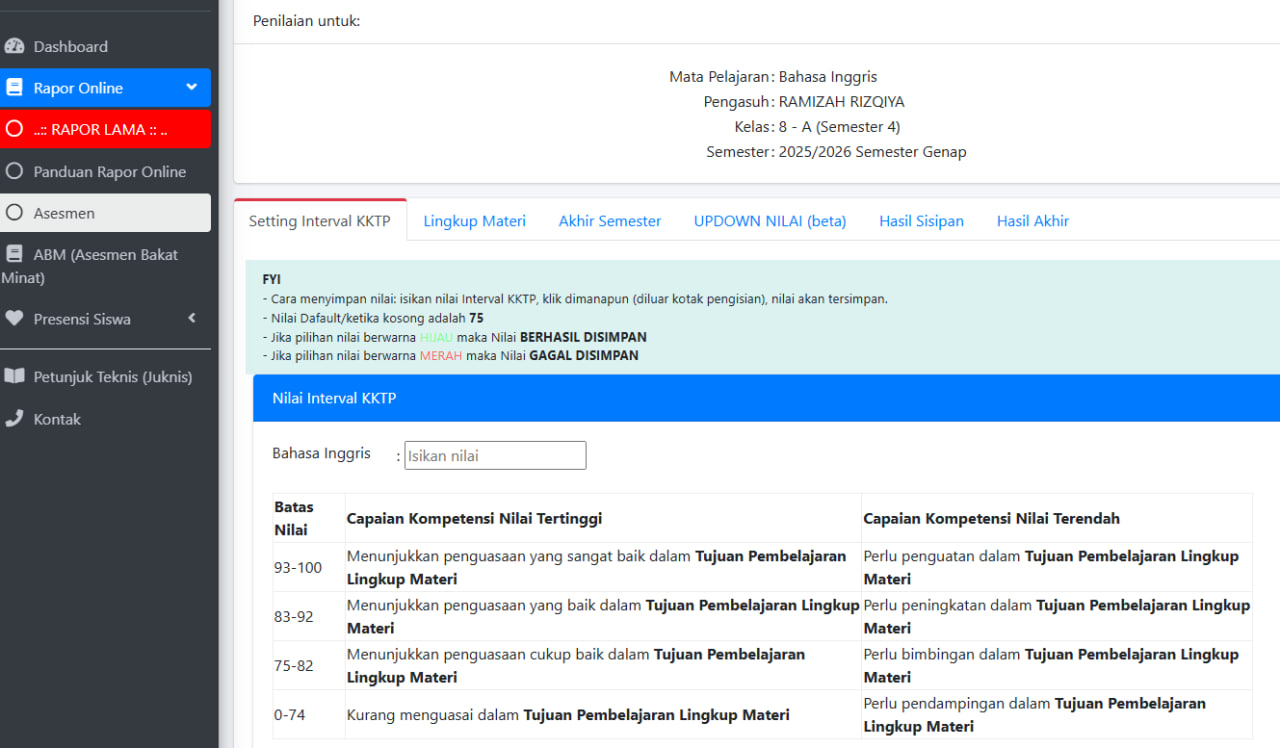The height and width of the screenshot is (748, 1280).
Task: Open the UPDOWN NILAI (beta) tab
Action: click(x=770, y=221)
